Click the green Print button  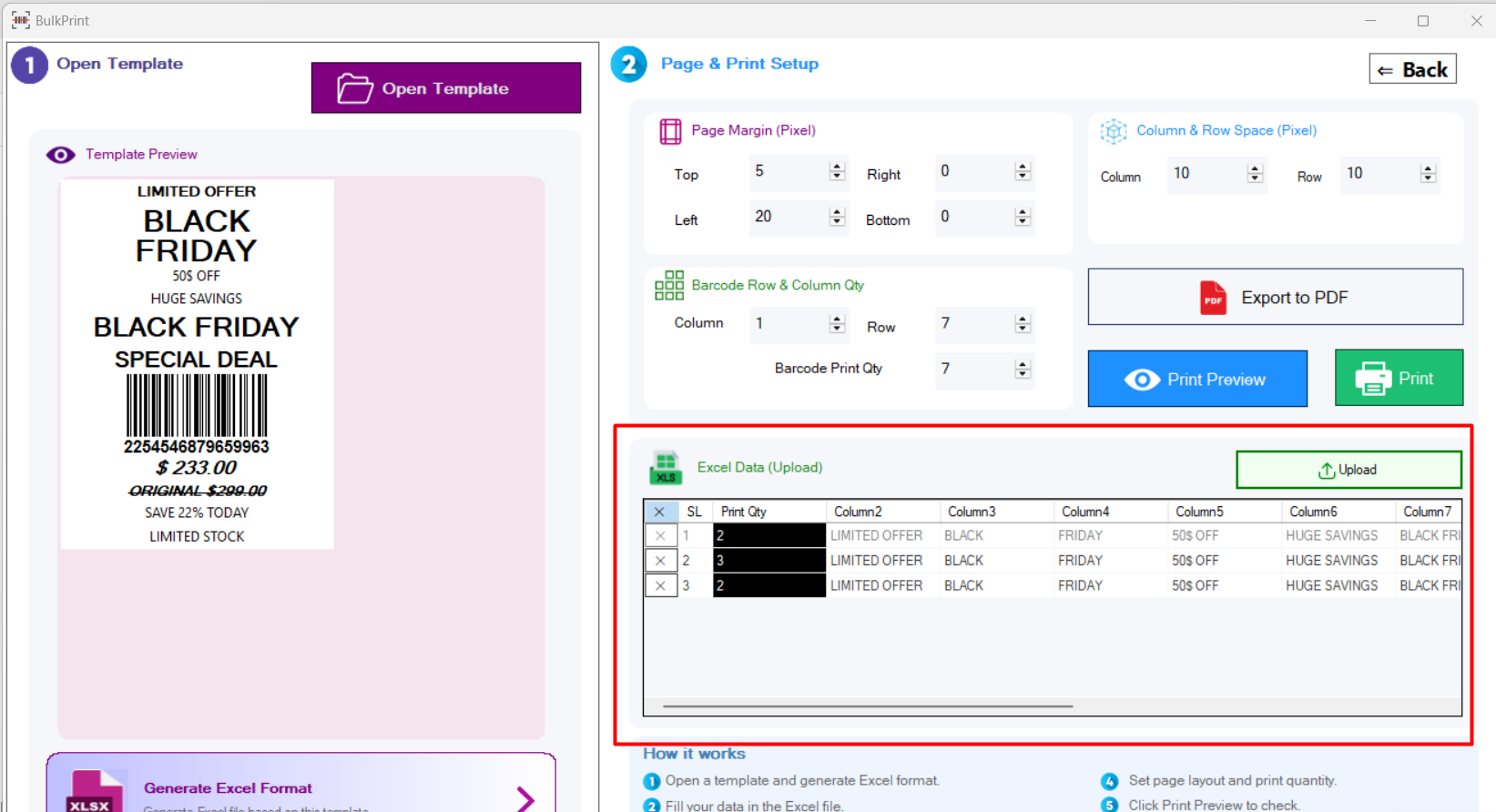coord(1399,378)
